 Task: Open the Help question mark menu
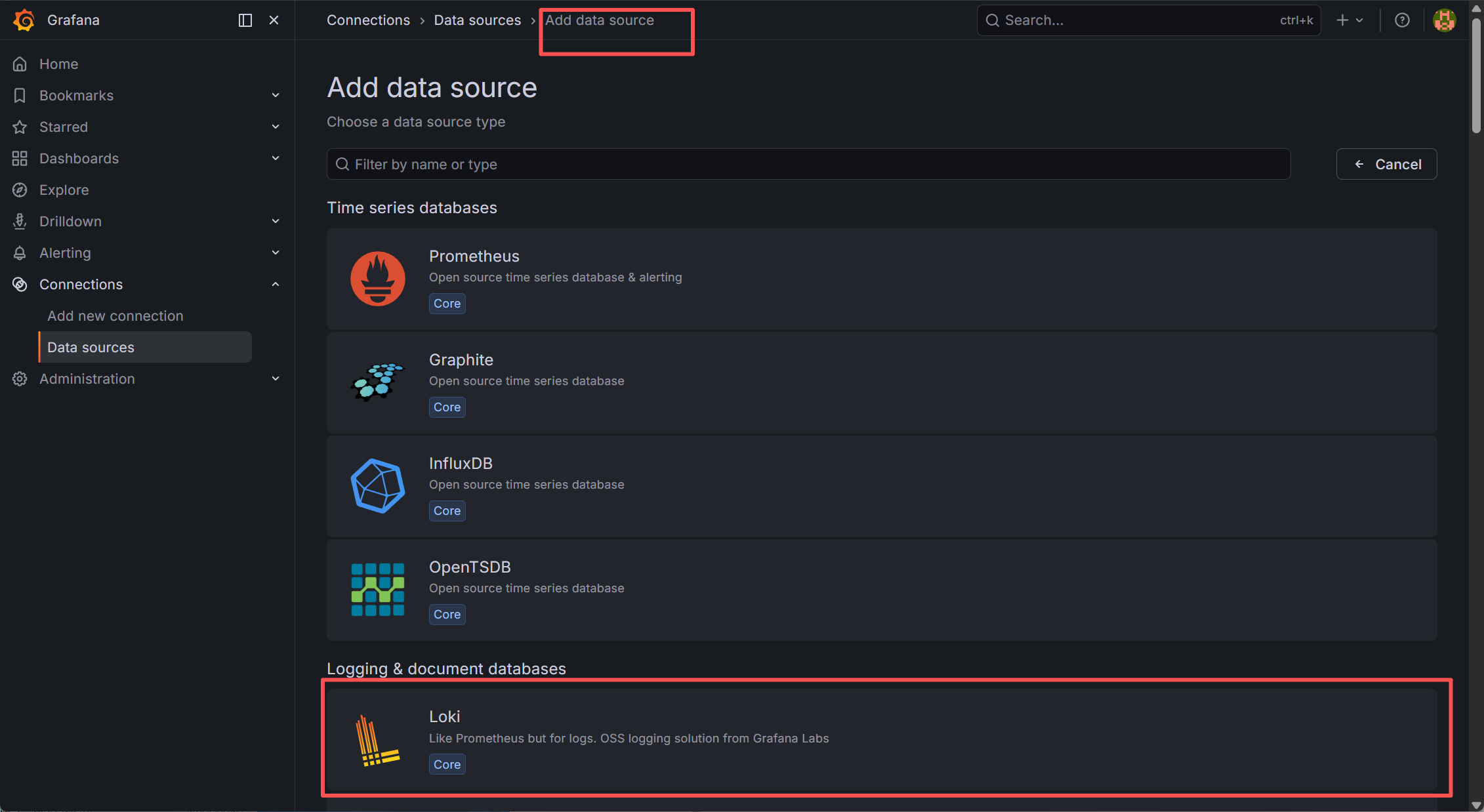coord(1402,20)
